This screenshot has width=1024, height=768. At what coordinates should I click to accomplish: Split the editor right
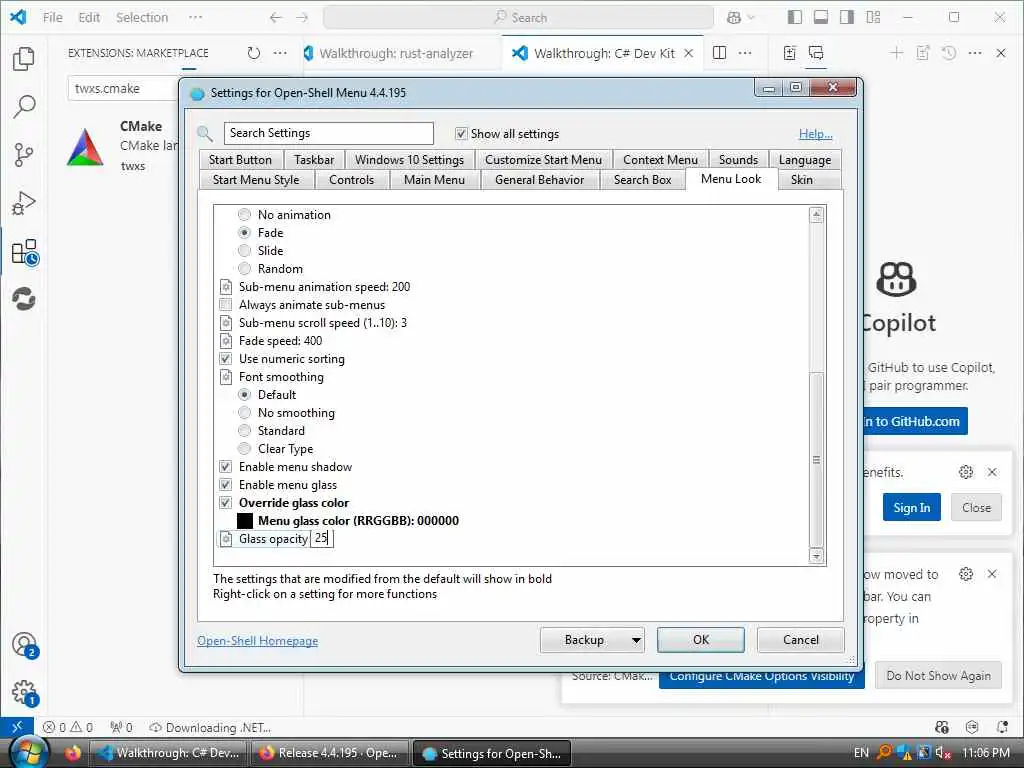coord(719,53)
